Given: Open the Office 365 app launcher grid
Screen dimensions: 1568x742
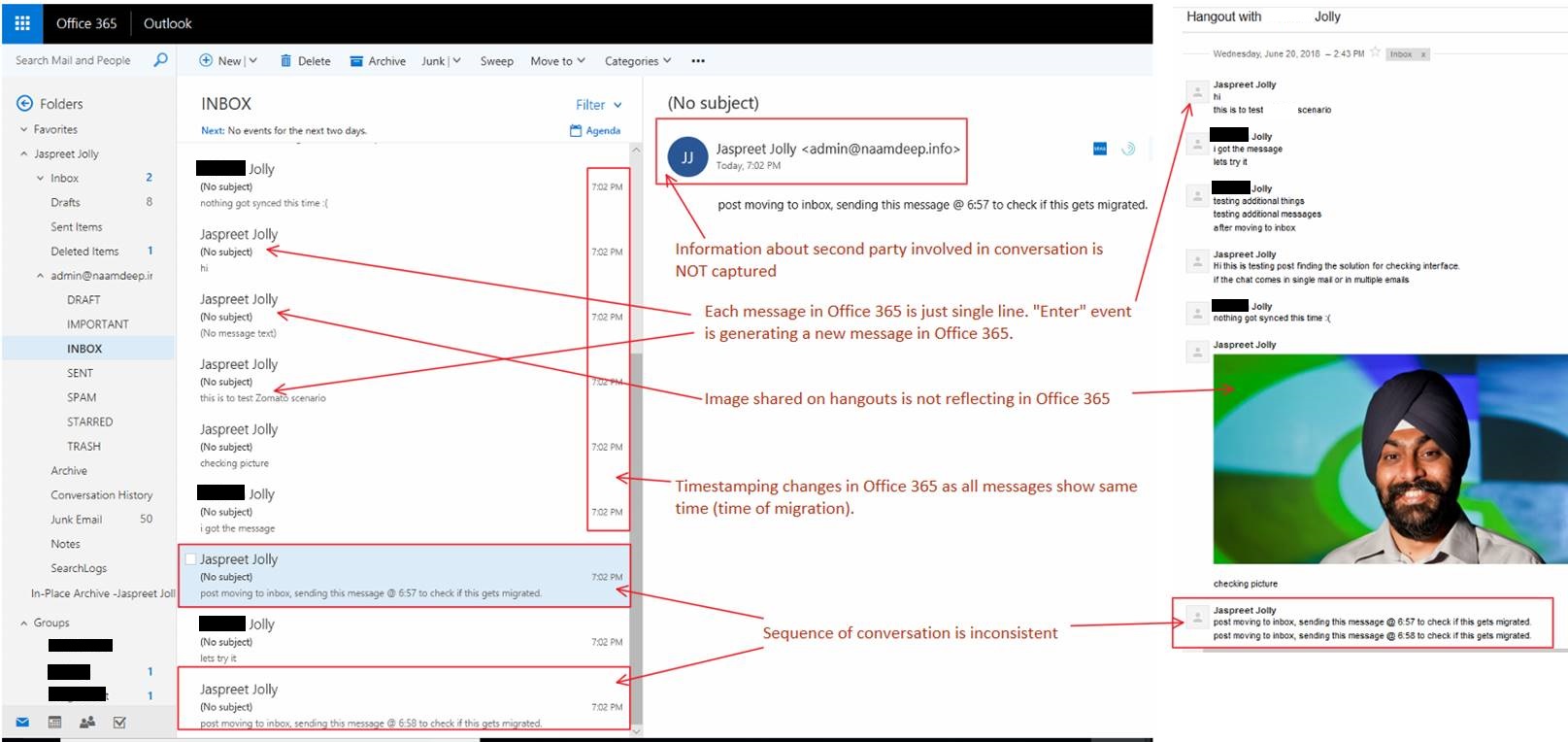Looking at the screenshot, I should pos(22,23).
